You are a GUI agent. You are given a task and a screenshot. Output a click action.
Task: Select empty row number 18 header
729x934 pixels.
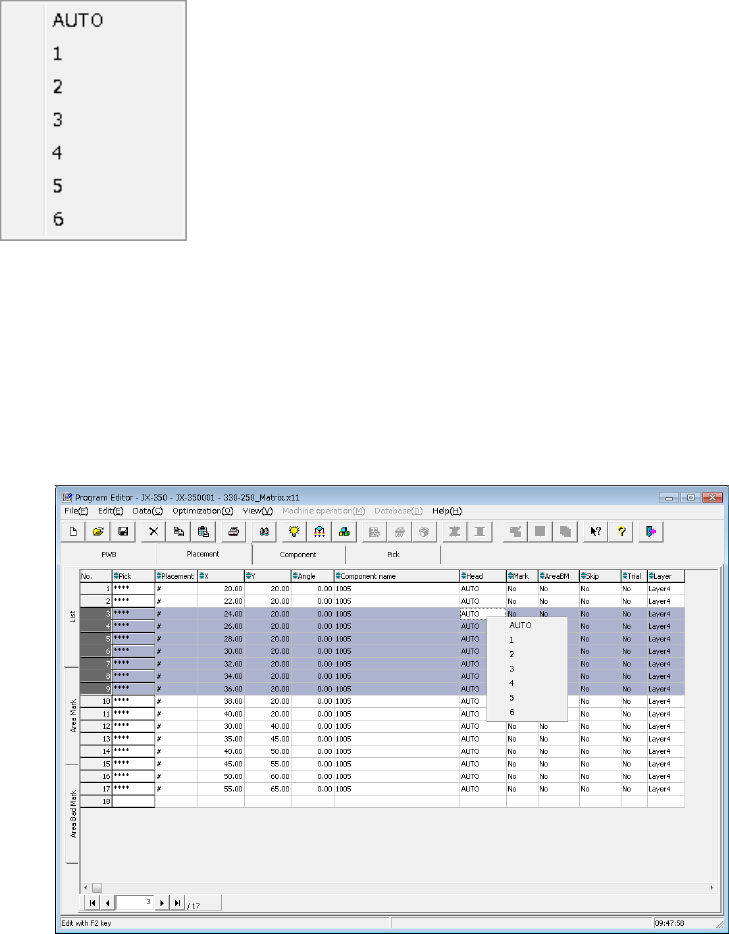point(96,802)
